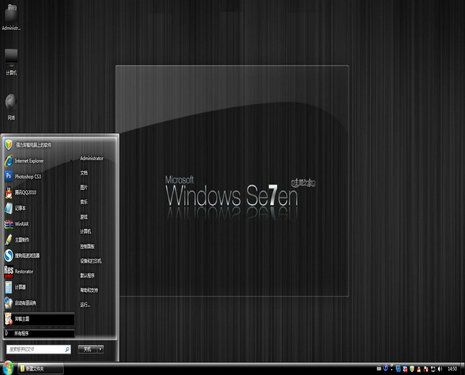Image resolution: width=465 pixels, height=375 pixels.
Task: Open the Administrator folder link in the Start menu
Action: pyautogui.click(x=92, y=158)
